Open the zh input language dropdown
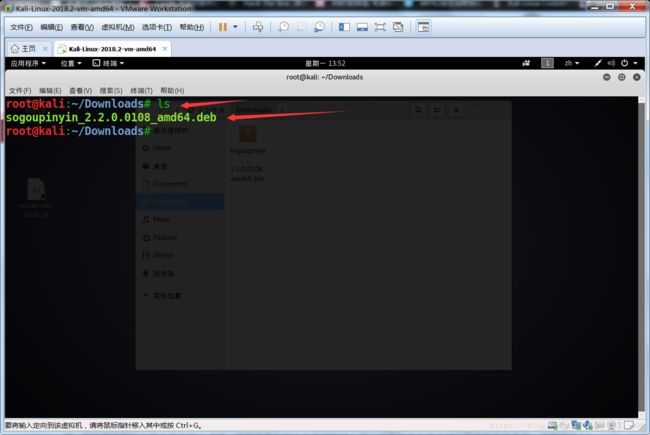This screenshot has width=650, height=435. pos(572,63)
